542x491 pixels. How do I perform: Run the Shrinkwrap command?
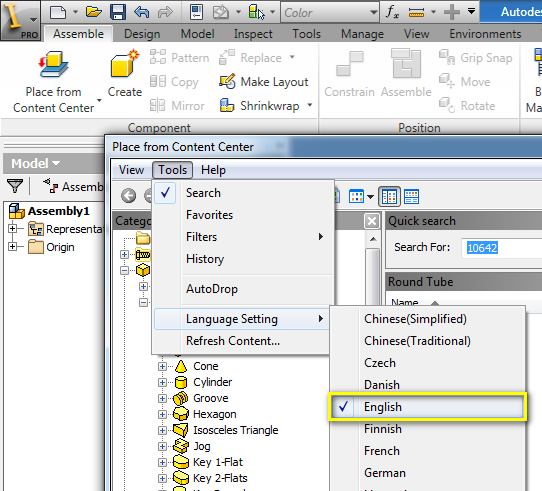260,105
